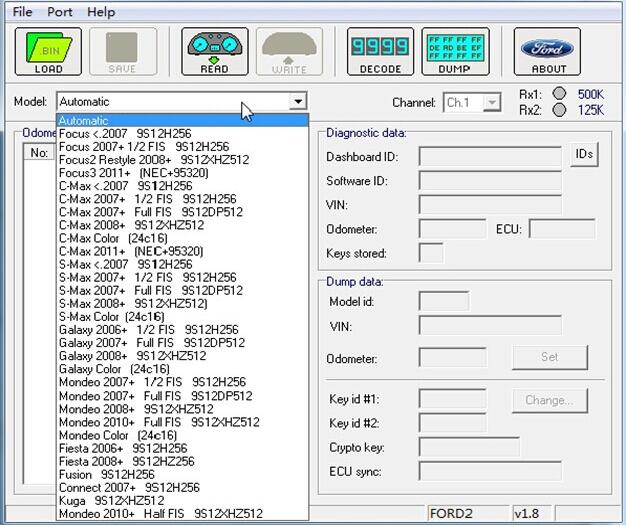Select Fusion 9S12H256
This screenshot has width=626, height=527.
pos(182,475)
